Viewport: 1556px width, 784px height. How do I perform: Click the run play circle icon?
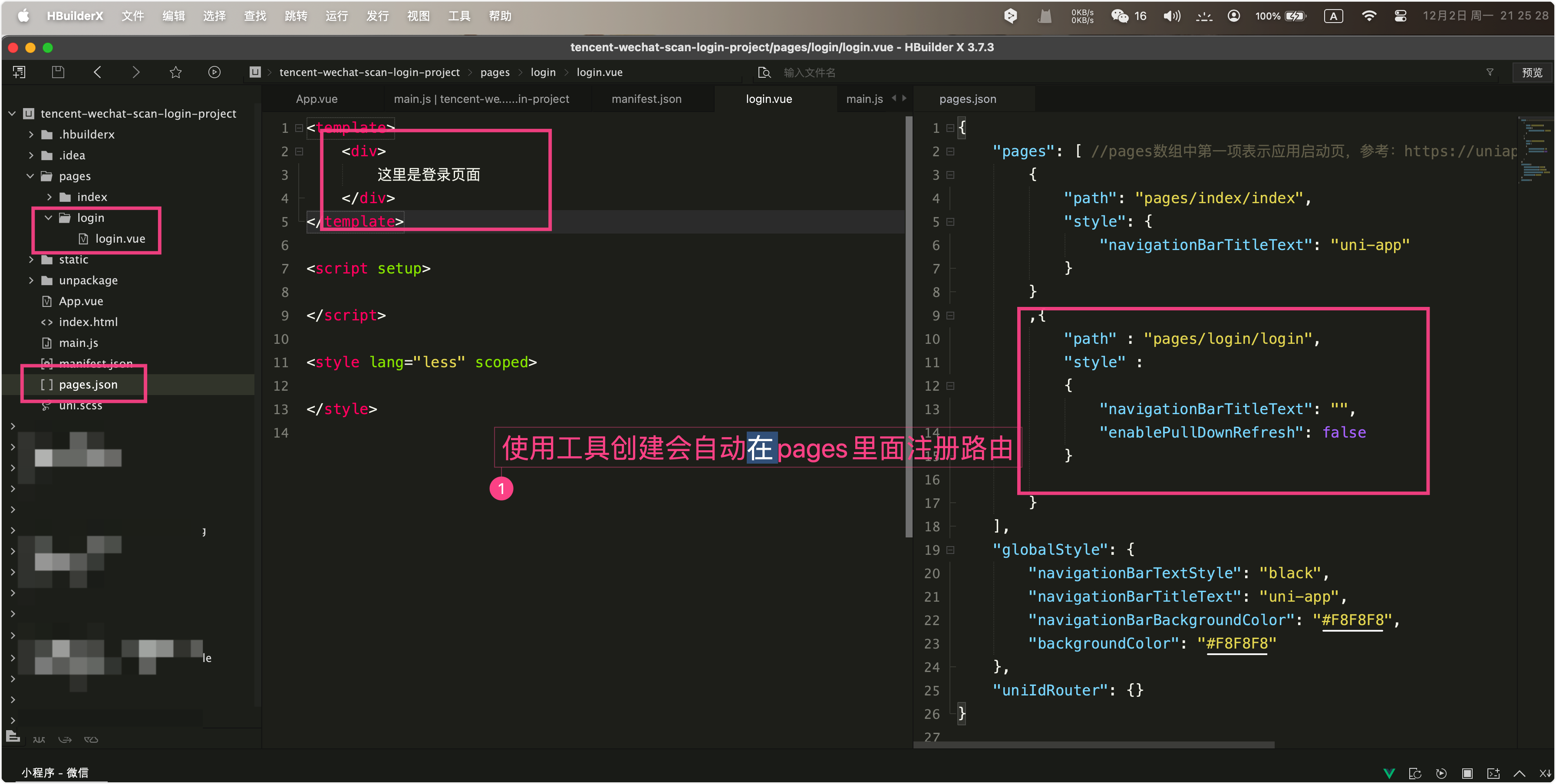click(214, 72)
